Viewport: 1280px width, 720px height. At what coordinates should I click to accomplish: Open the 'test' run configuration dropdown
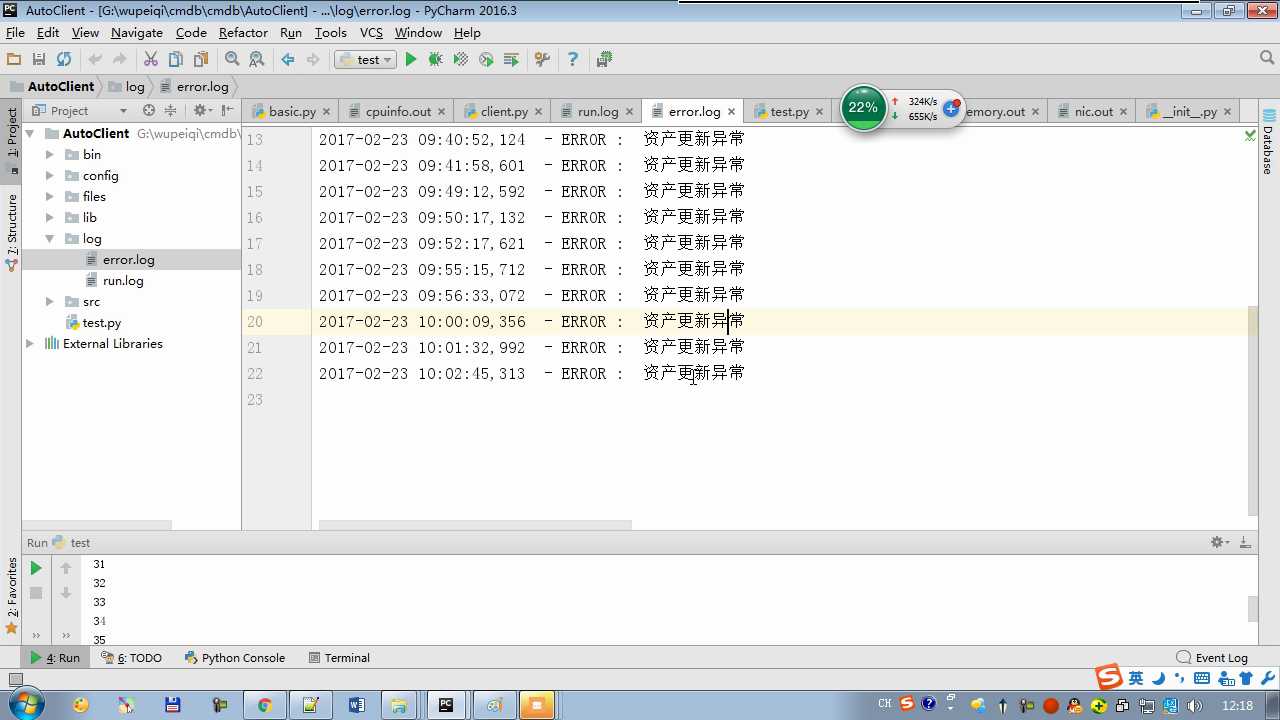click(365, 60)
